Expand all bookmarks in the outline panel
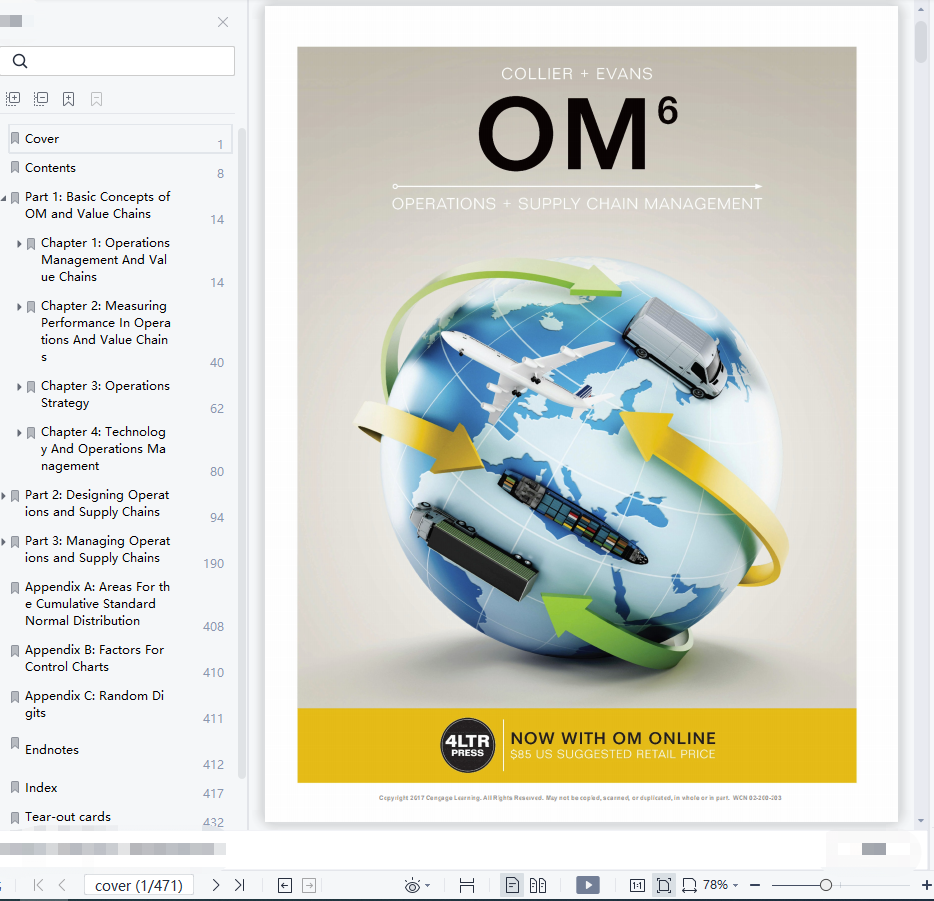The width and height of the screenshot is (934, 901). (13, 99)
